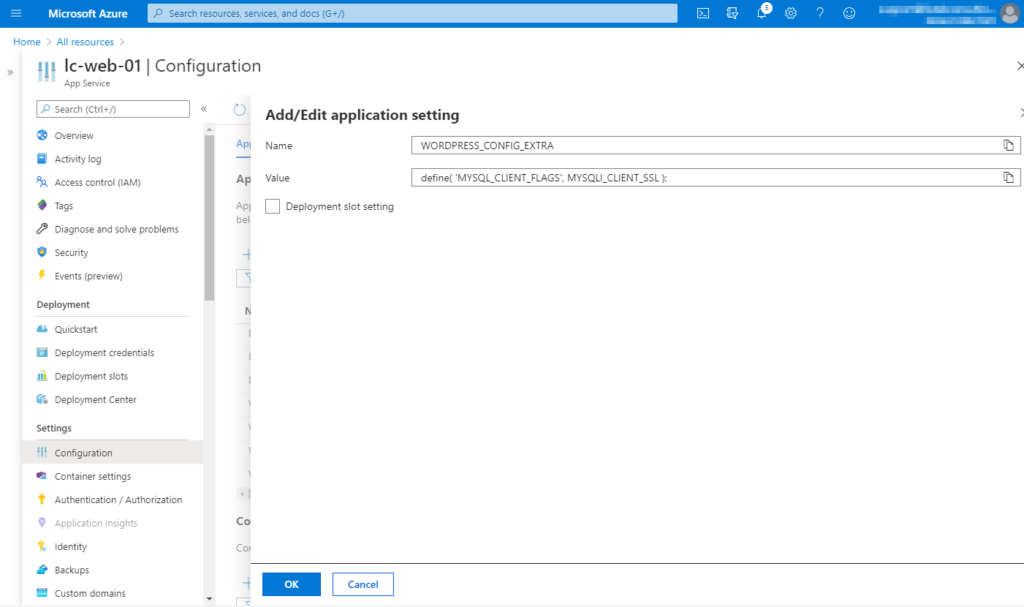1024x607 pixels.
Task: Focus the global search resources box
Action: 412,13
